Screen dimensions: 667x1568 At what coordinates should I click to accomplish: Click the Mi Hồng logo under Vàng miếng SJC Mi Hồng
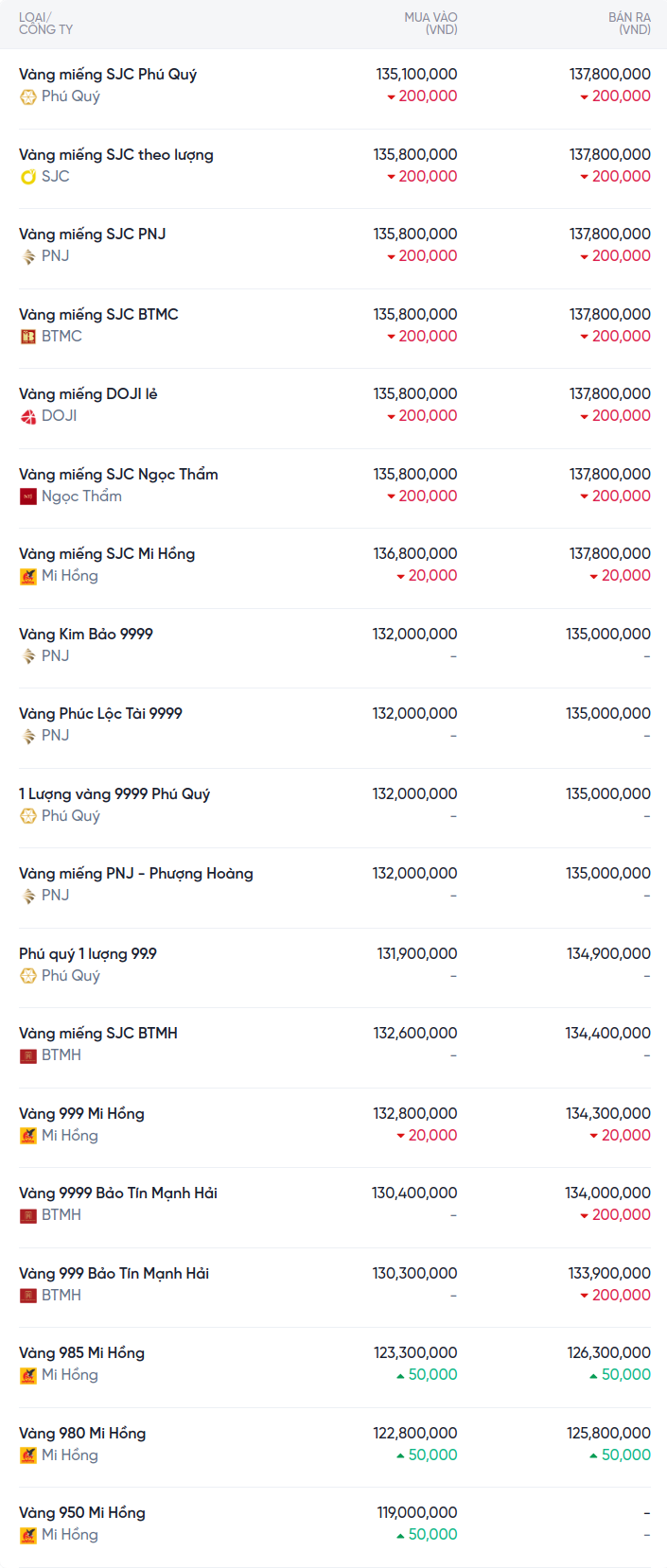coord(28,576)
